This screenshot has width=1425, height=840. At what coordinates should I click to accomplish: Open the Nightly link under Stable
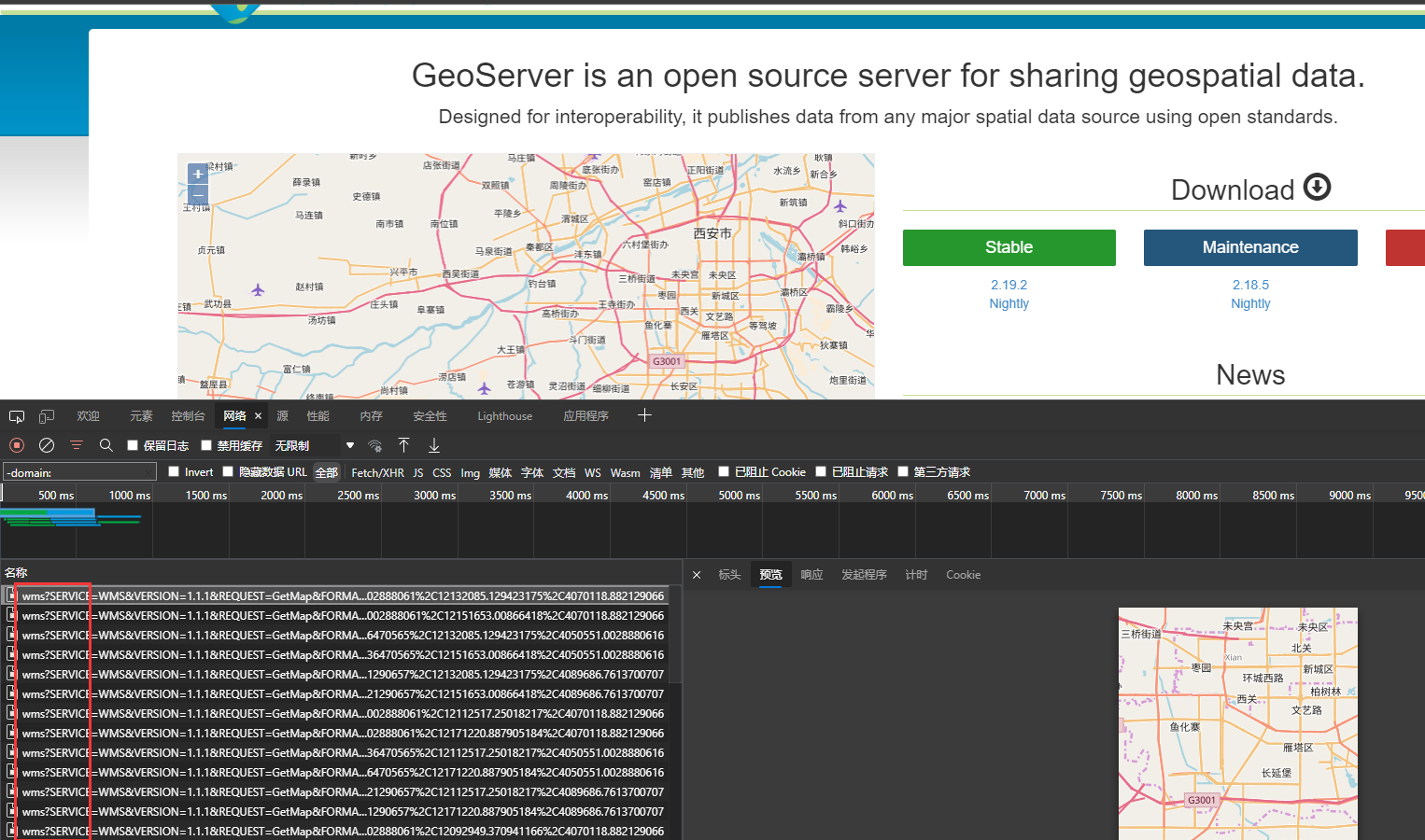pos(1009,303)
